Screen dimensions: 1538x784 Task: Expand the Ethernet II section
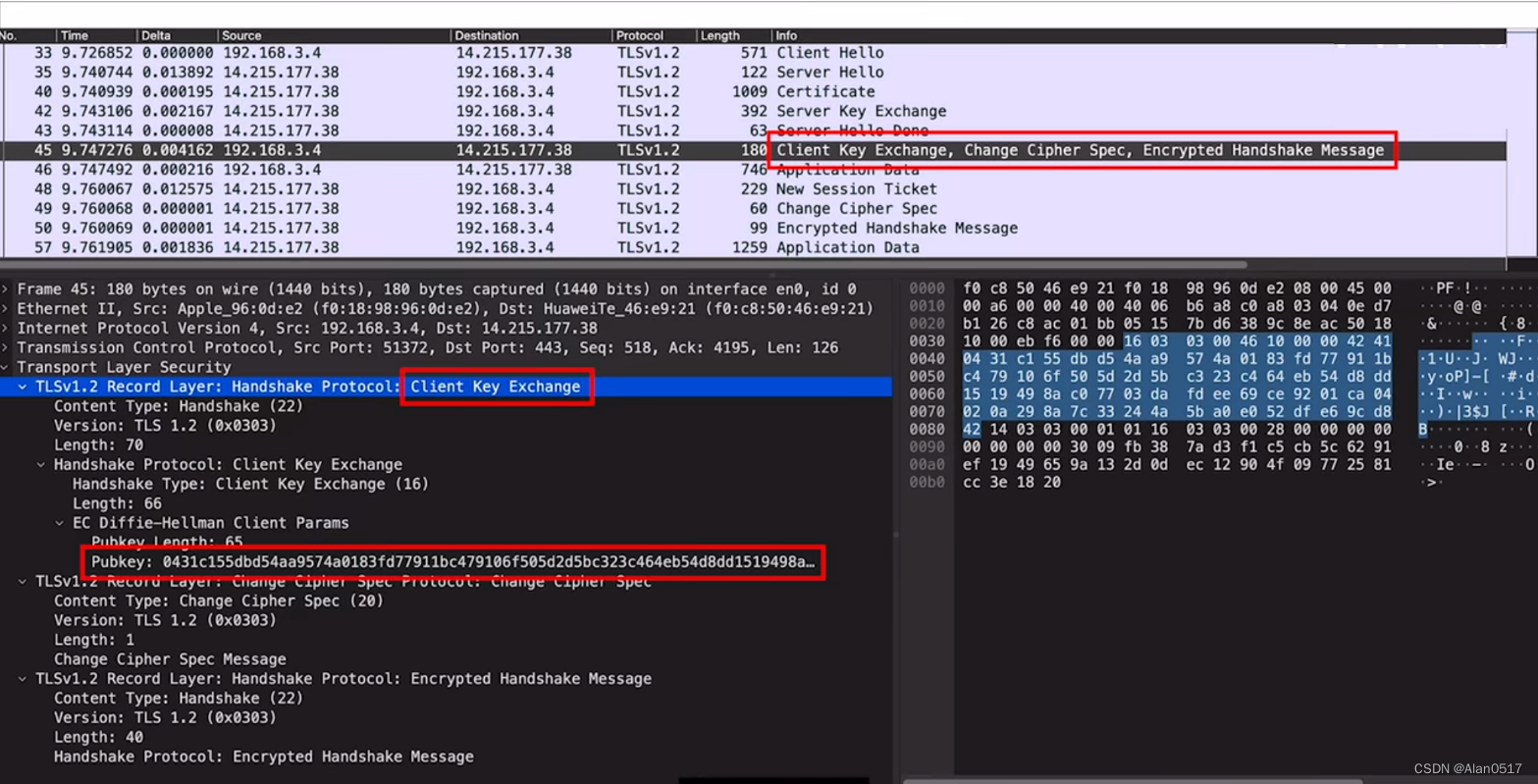pyautogui.click(x=6, y=309)
